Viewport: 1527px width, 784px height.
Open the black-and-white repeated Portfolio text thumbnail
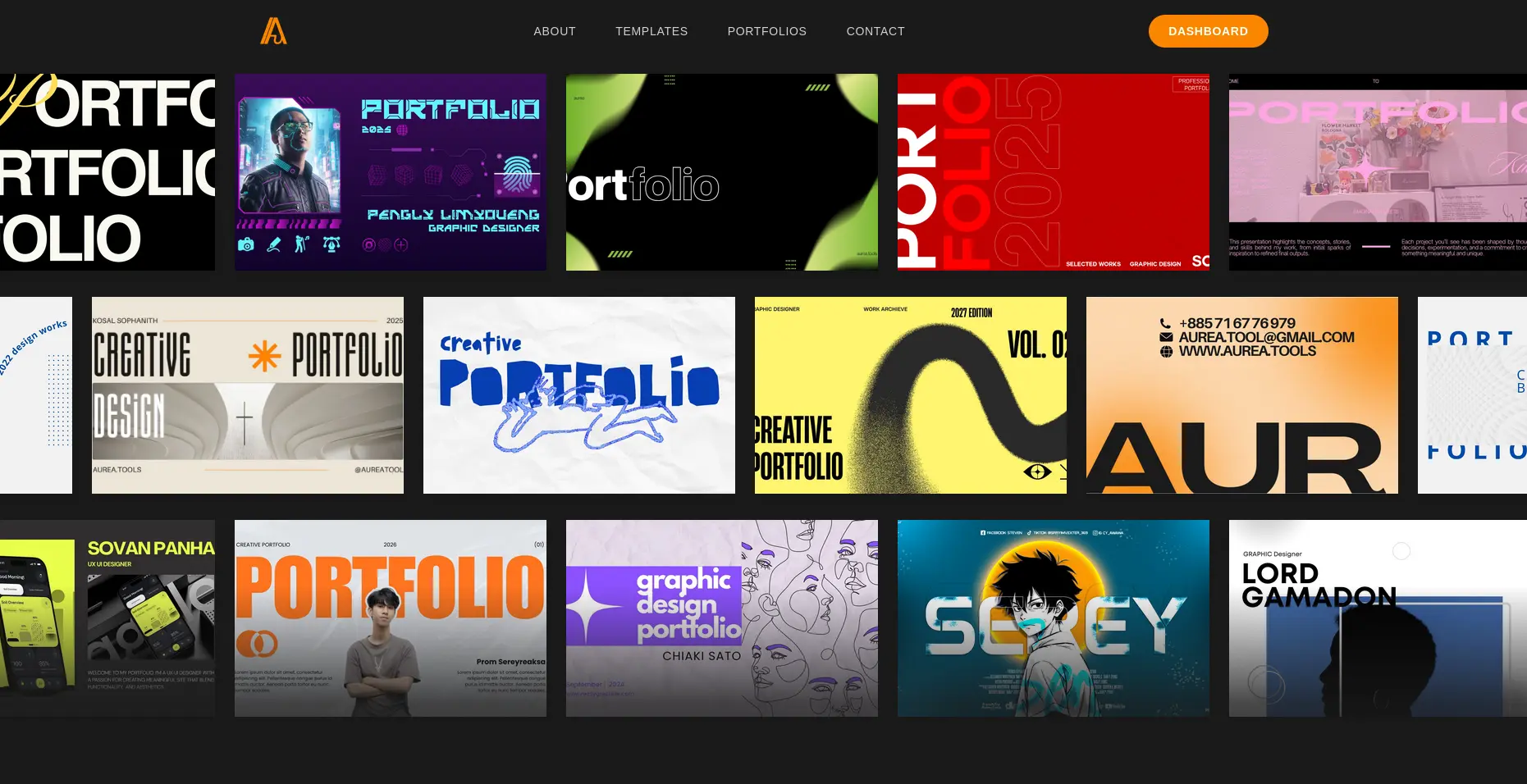click(107, 172)
